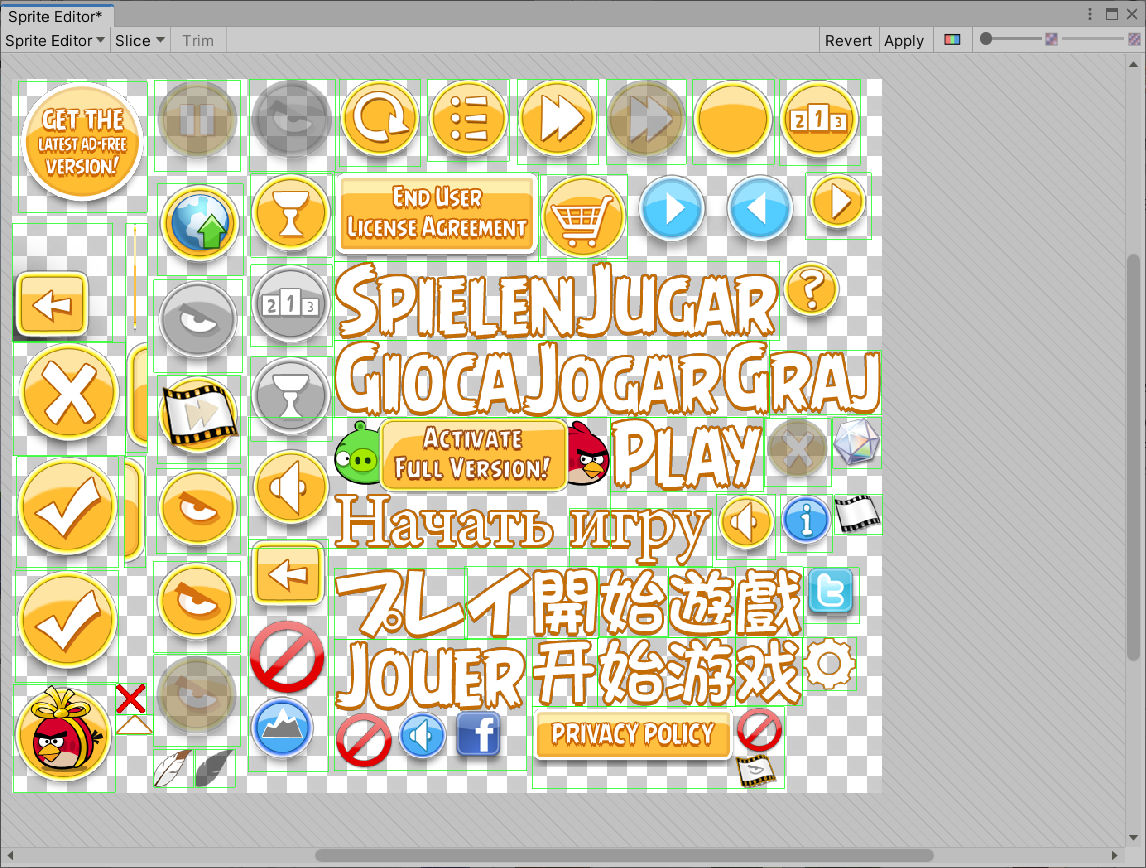Select the shopping cart sprite
This screenshot has width=1146, height=868.
pos(583,216)
